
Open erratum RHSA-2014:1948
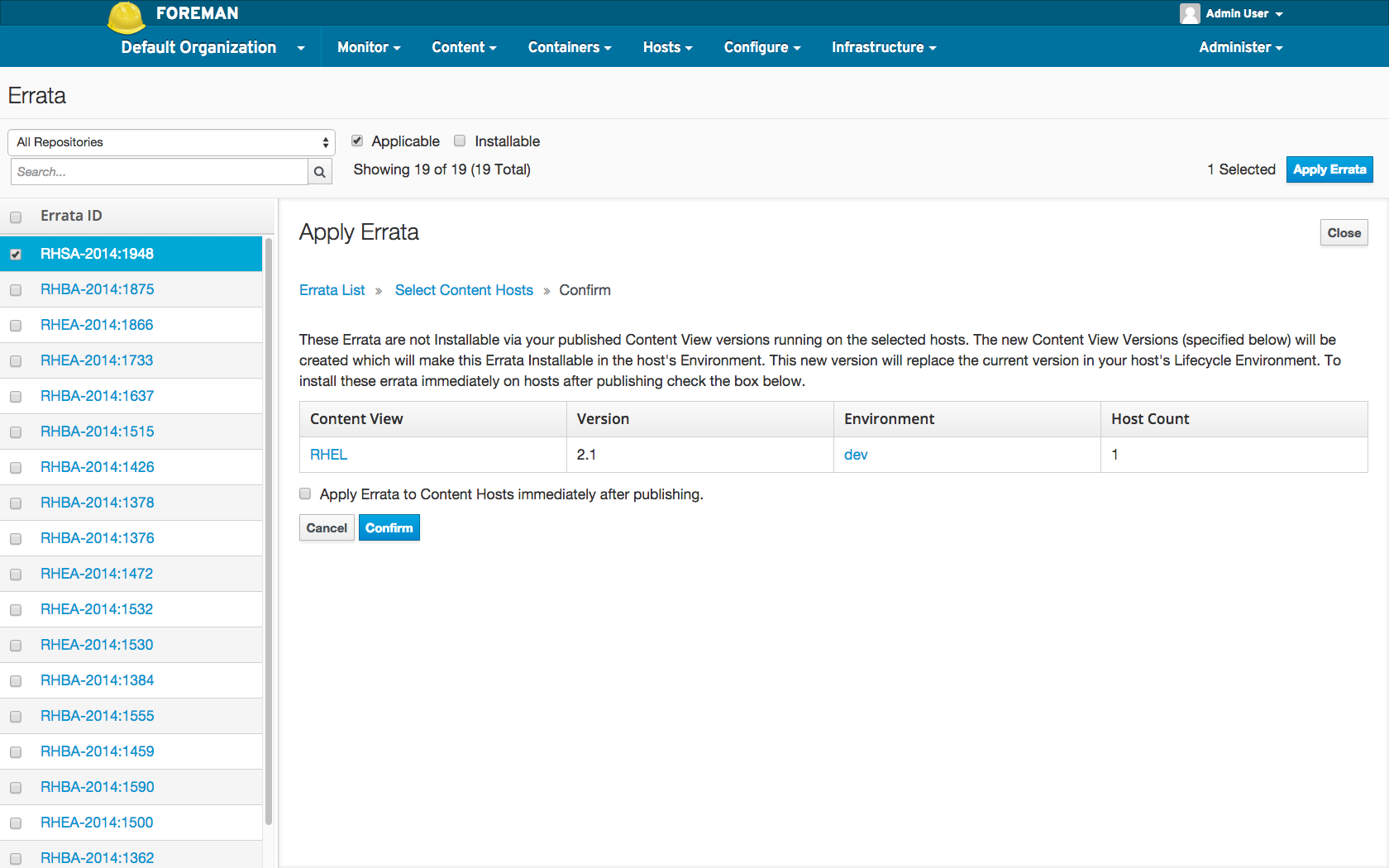tap(97, 254)
